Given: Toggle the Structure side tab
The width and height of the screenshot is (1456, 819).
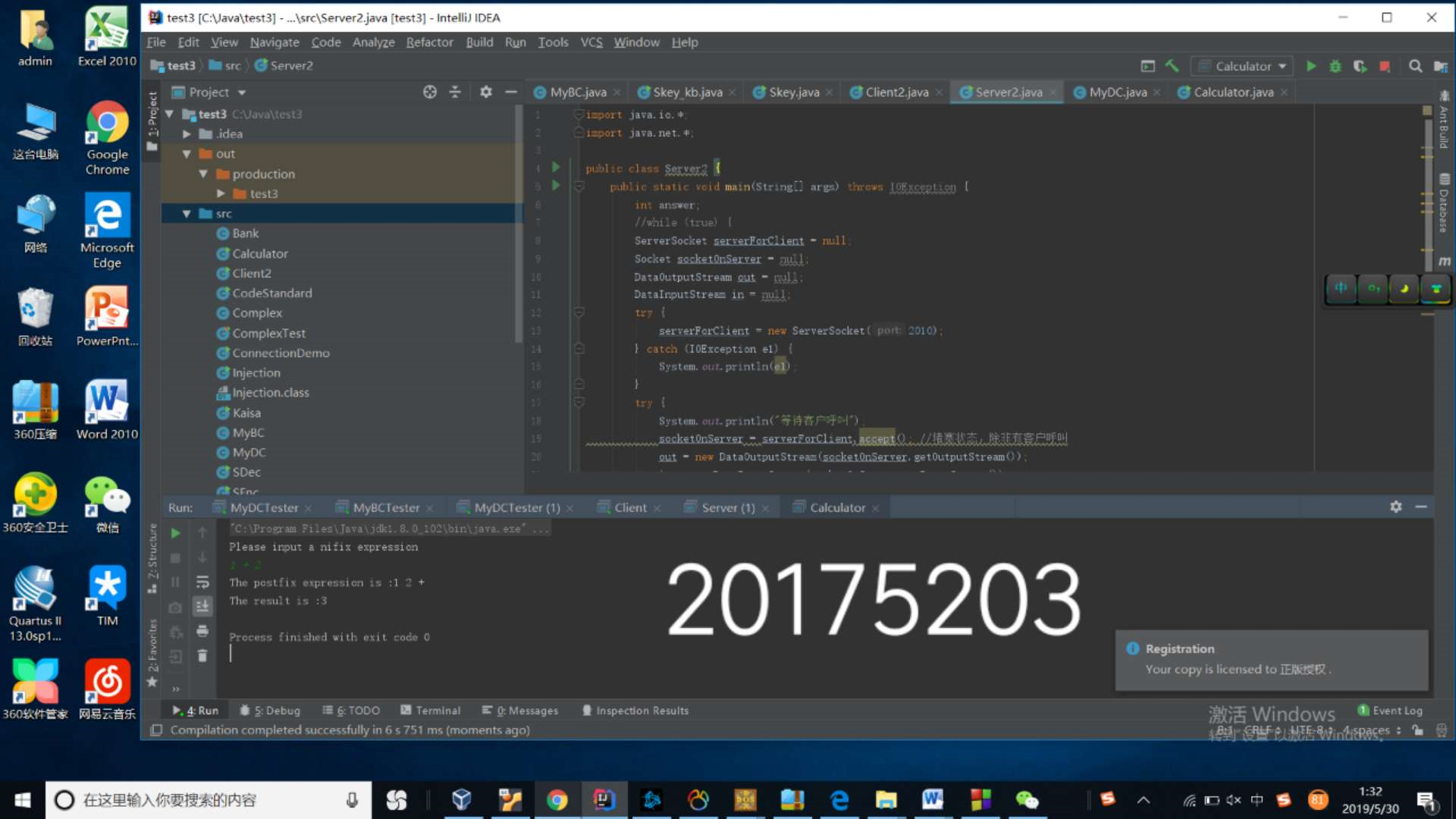Looking at the screenshot, I should click(152, 559).
